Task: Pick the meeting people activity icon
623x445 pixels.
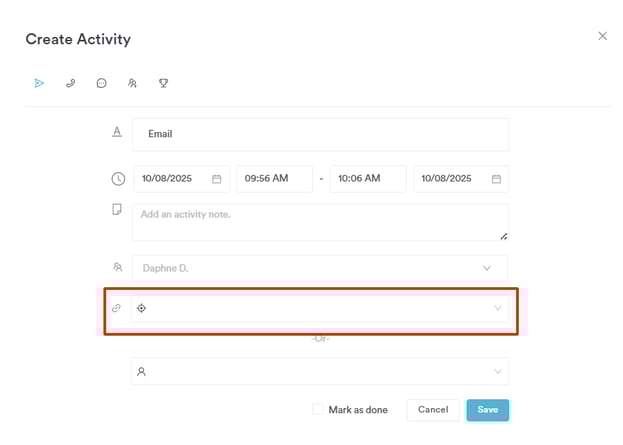Action: click(x=132, y=83)
